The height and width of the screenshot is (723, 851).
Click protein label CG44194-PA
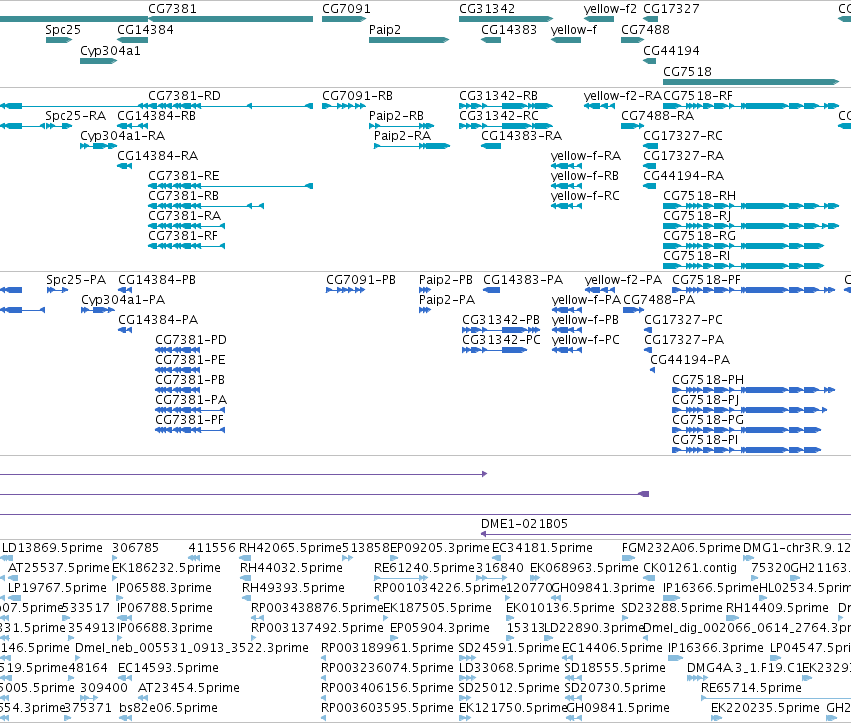[690, 360]
